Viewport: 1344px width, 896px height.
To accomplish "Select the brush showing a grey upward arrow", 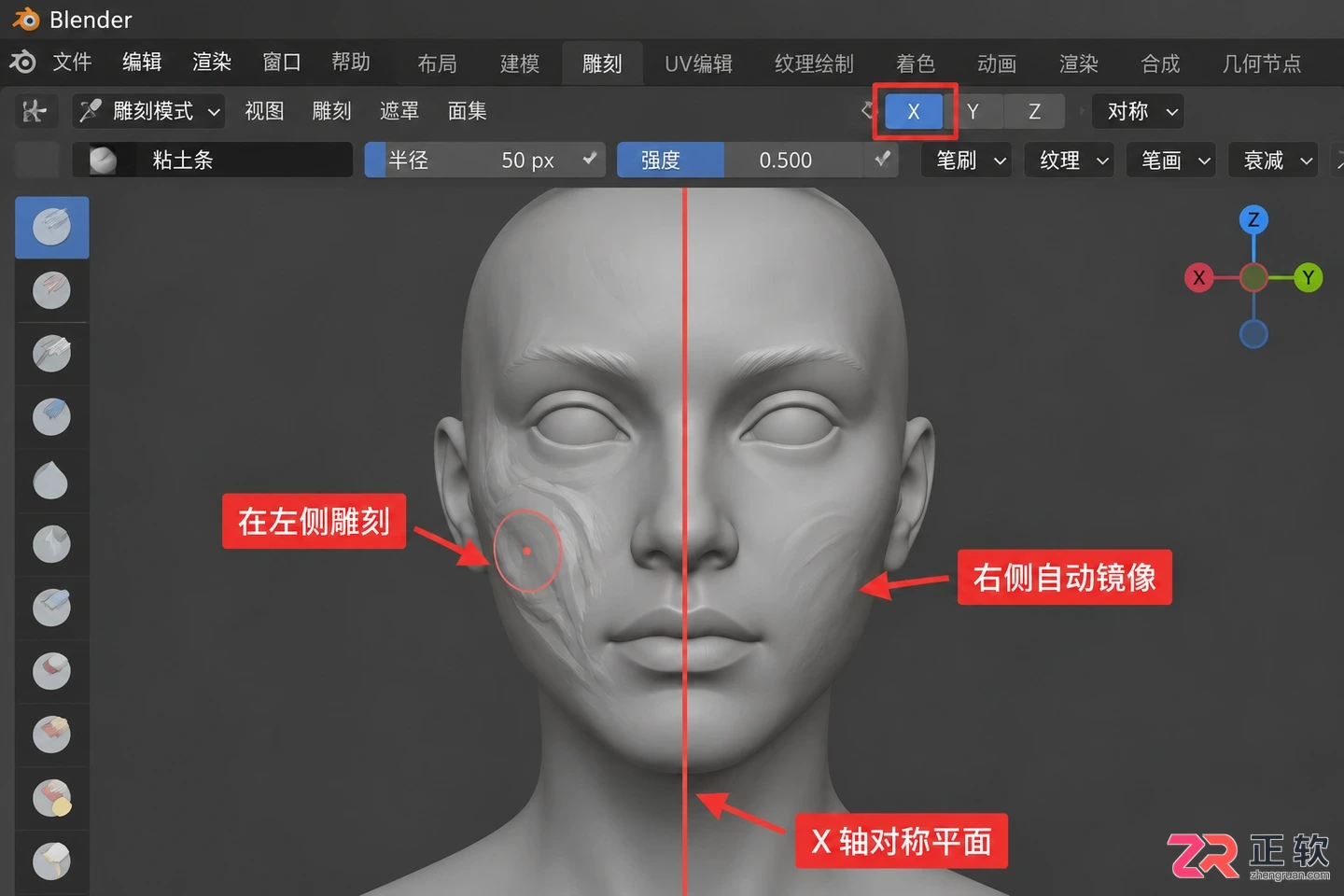I will (52, 544).
